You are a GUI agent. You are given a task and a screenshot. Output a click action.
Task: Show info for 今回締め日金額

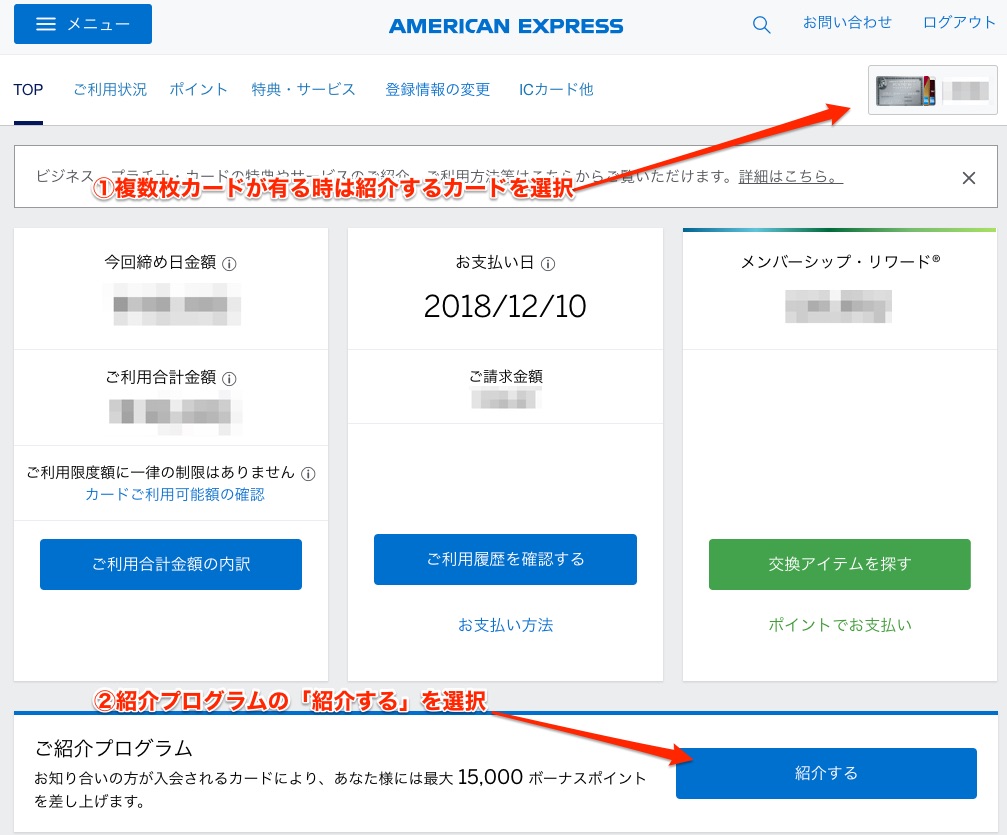click(x=229, y=263)
